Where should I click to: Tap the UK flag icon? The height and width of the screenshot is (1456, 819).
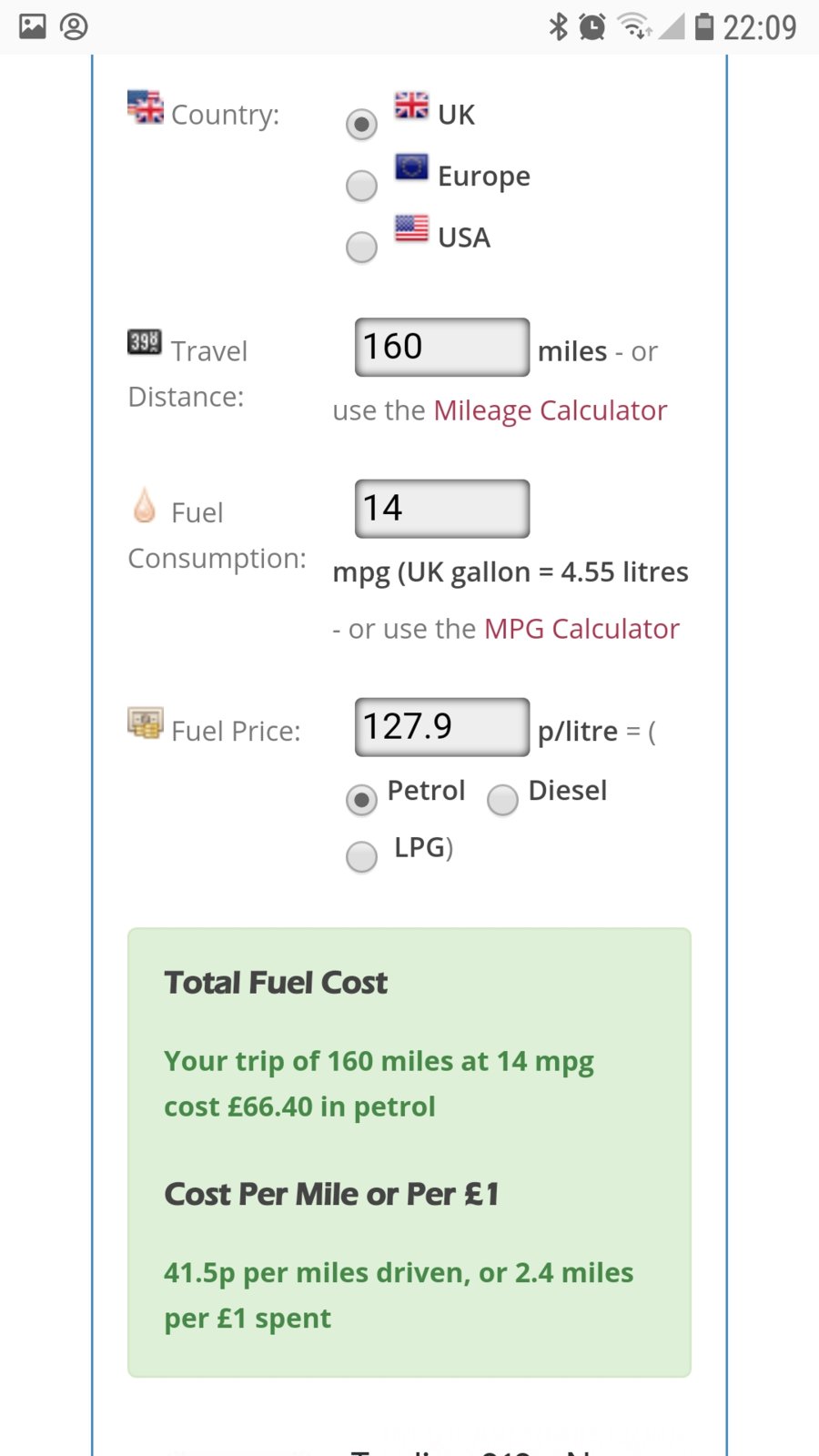pos(411,106)
